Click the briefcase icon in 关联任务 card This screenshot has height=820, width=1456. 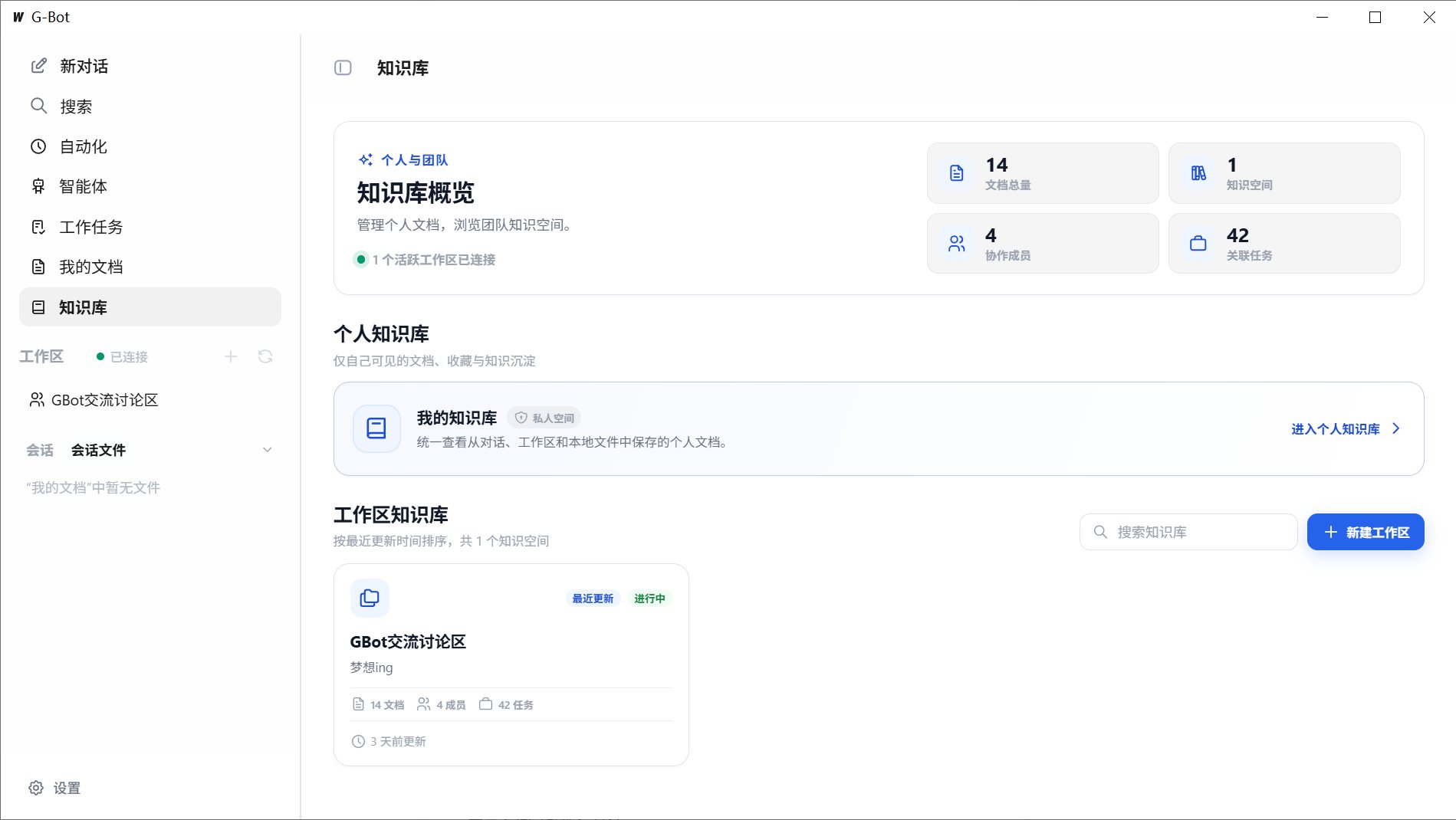[x=1198, y=244]
